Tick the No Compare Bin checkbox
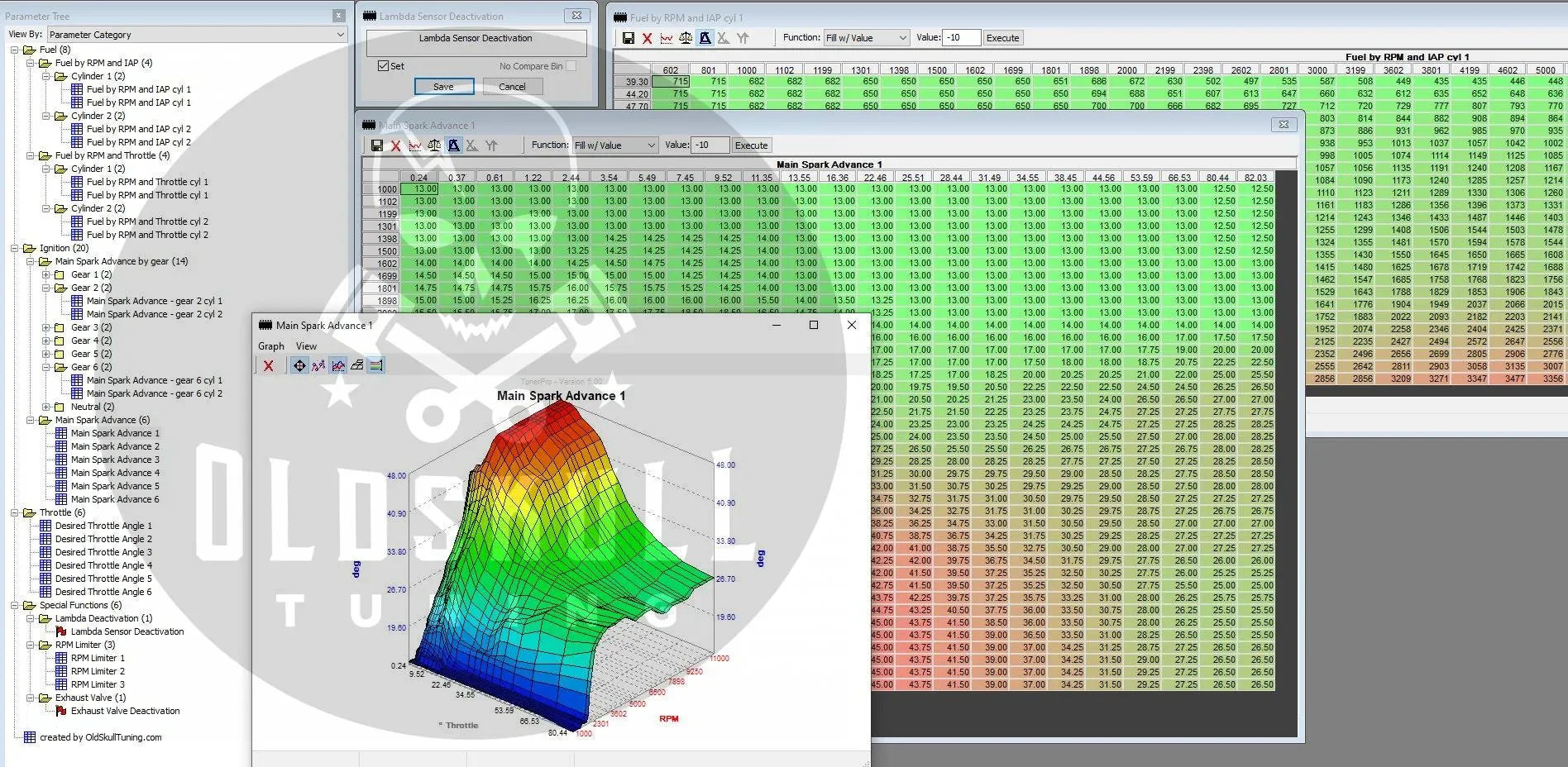Image resolution: width=1568 pixels, height=767 pixels. pos(571,66)
